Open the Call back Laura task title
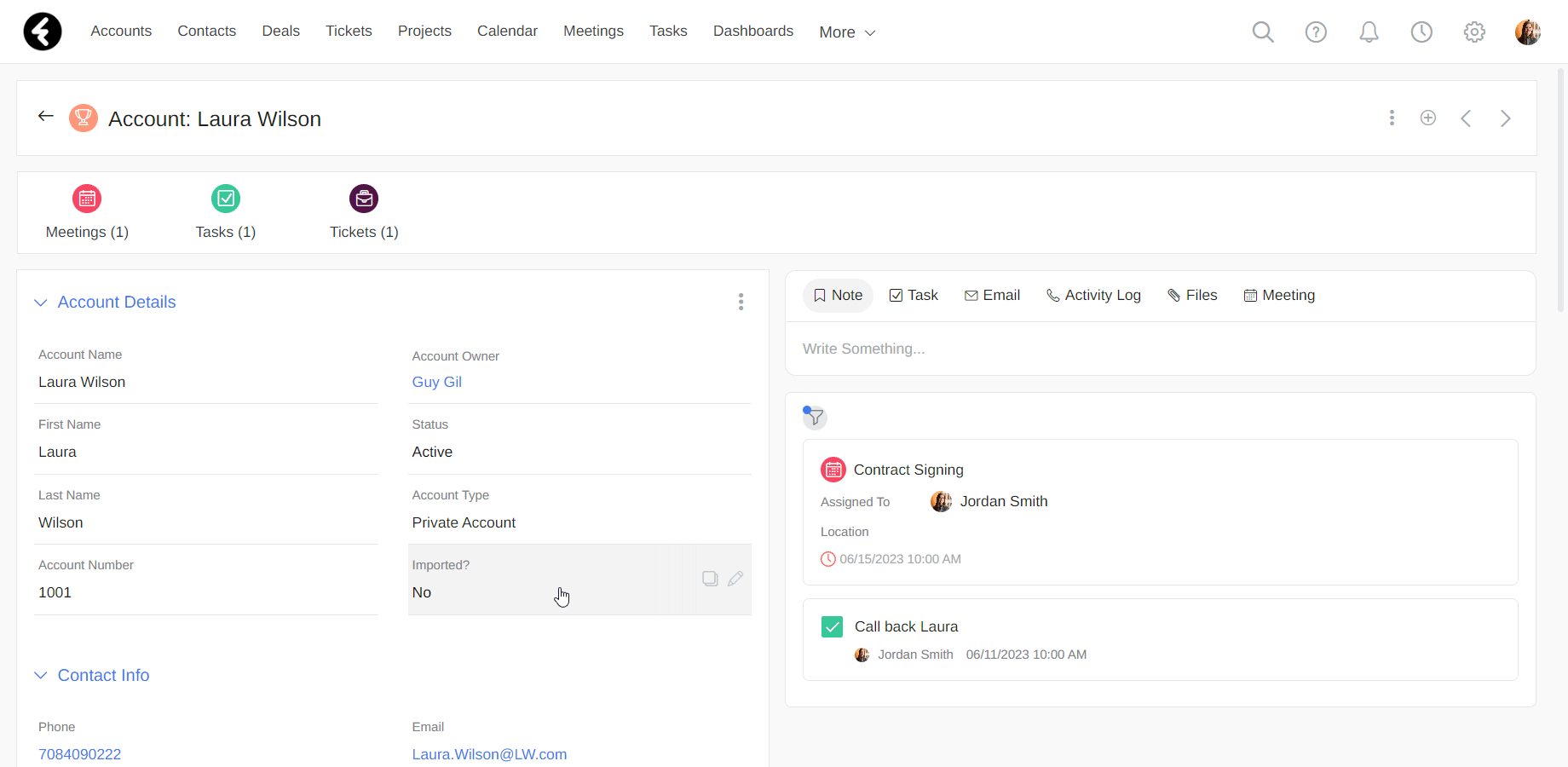The image size is (1568, 767). tap(906, 626)
